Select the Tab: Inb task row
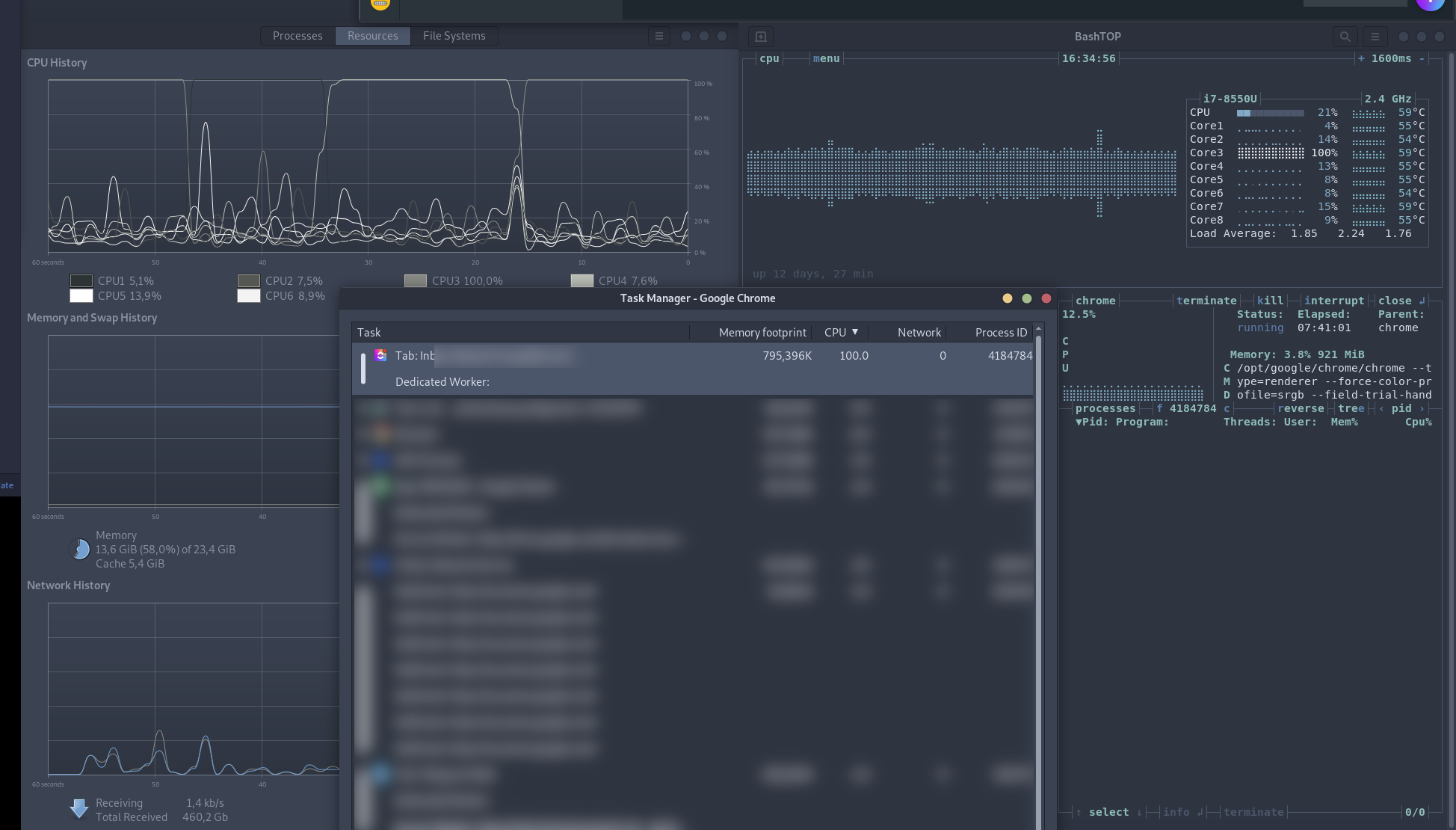Image resolution: width=1456 pixels, height=830 pixels. click(x=692, y=356)
